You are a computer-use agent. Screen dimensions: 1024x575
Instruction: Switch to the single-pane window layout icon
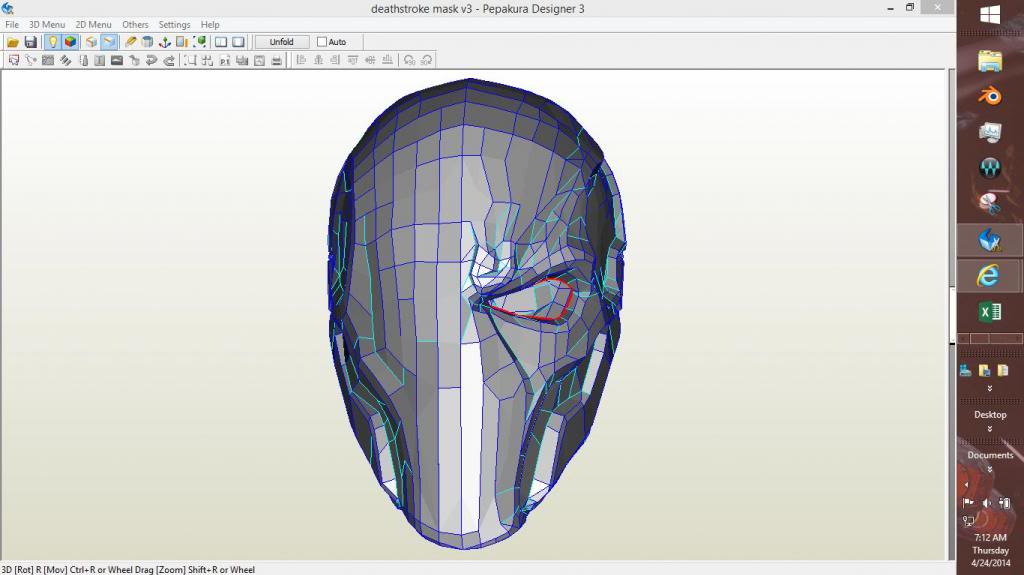[238, 42]
